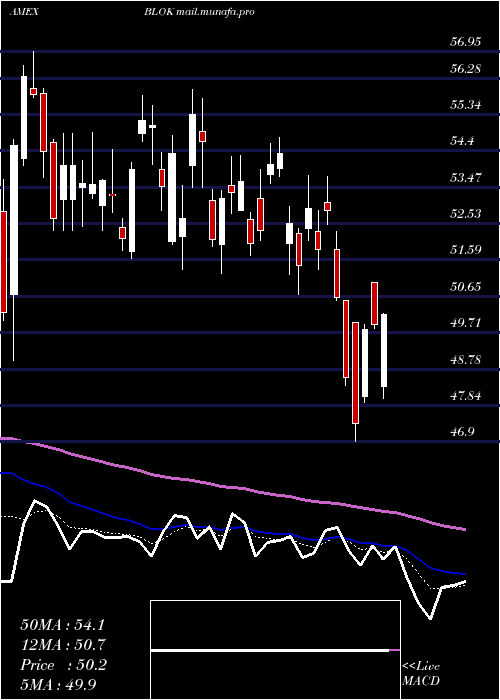Click the 54.4 price level label
500x700 pixels.
pos(462,141)
